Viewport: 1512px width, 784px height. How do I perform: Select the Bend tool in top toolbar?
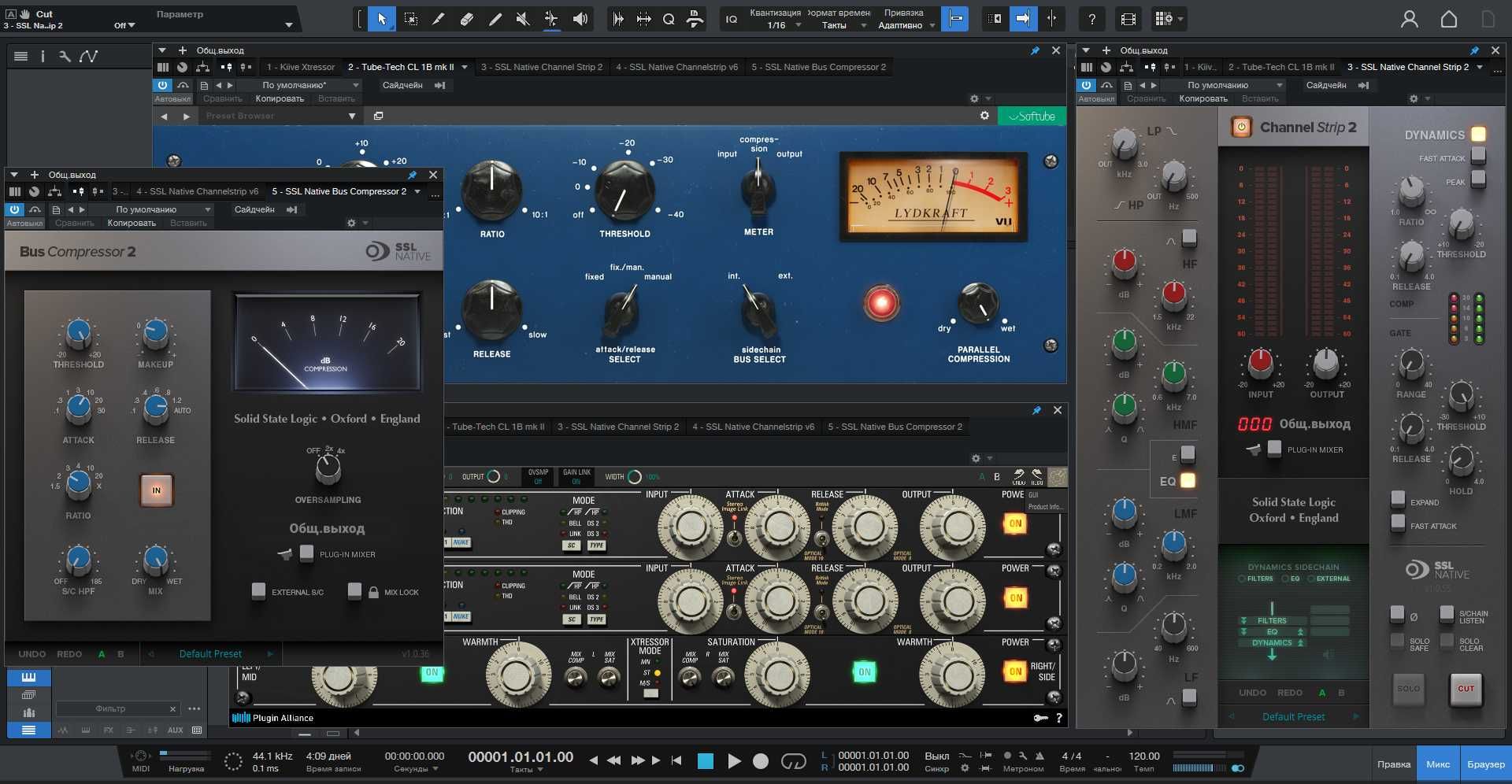pos(551,19)
